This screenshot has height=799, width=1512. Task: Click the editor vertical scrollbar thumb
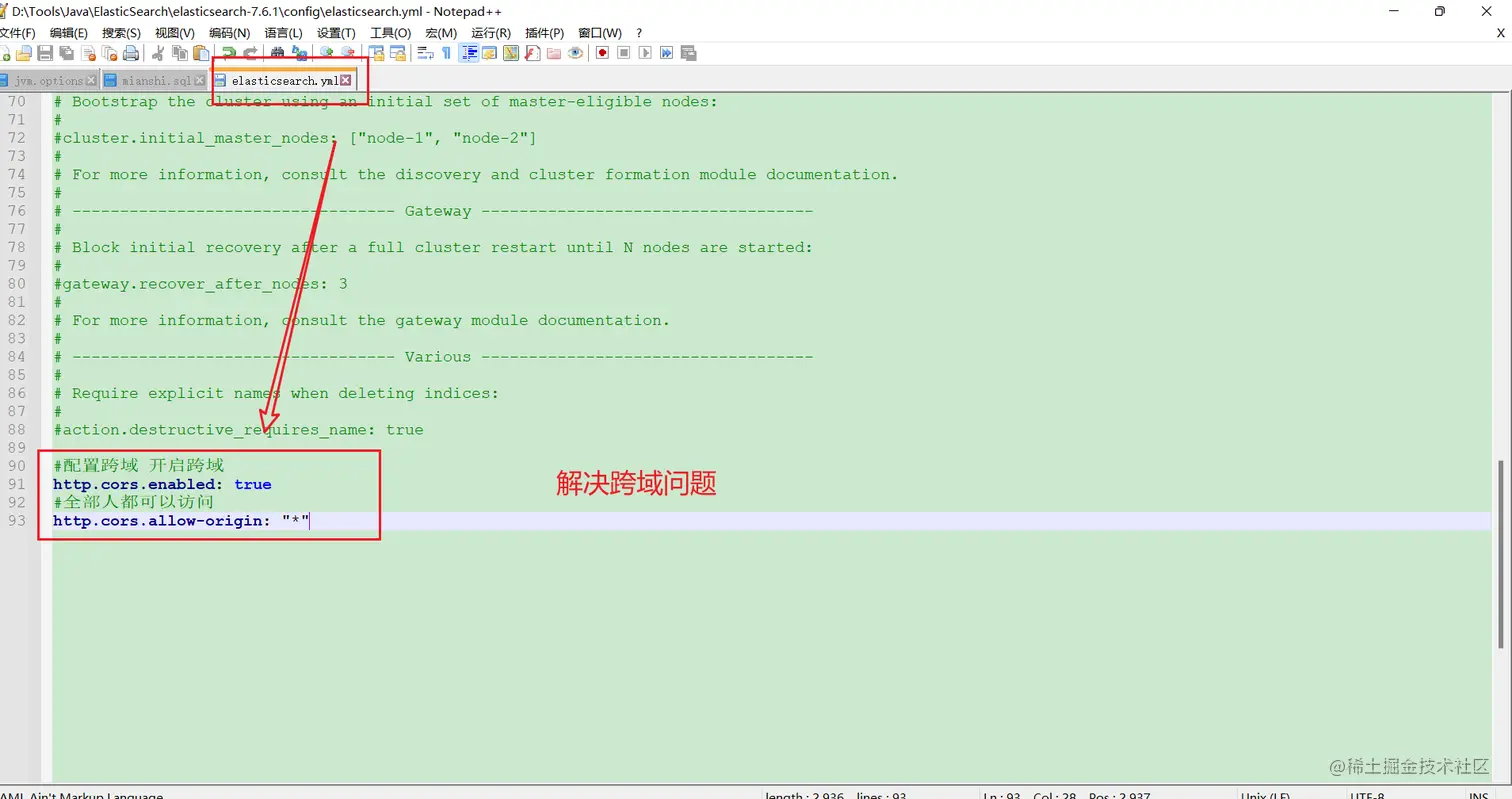pos(1502,554)
